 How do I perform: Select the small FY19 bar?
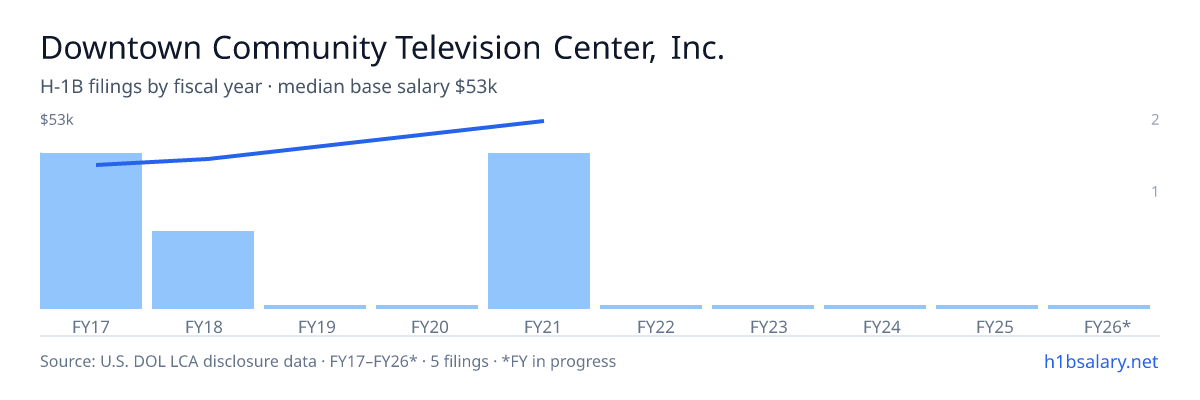tap(315, 307)
